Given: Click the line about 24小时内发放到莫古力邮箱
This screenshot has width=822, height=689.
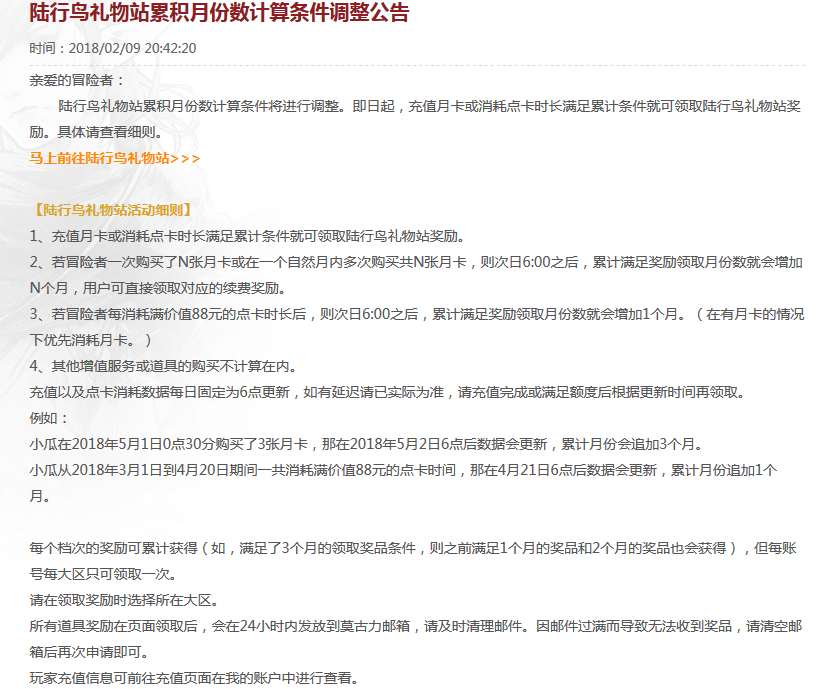Looking at the screenshot, I should point(416,626).
